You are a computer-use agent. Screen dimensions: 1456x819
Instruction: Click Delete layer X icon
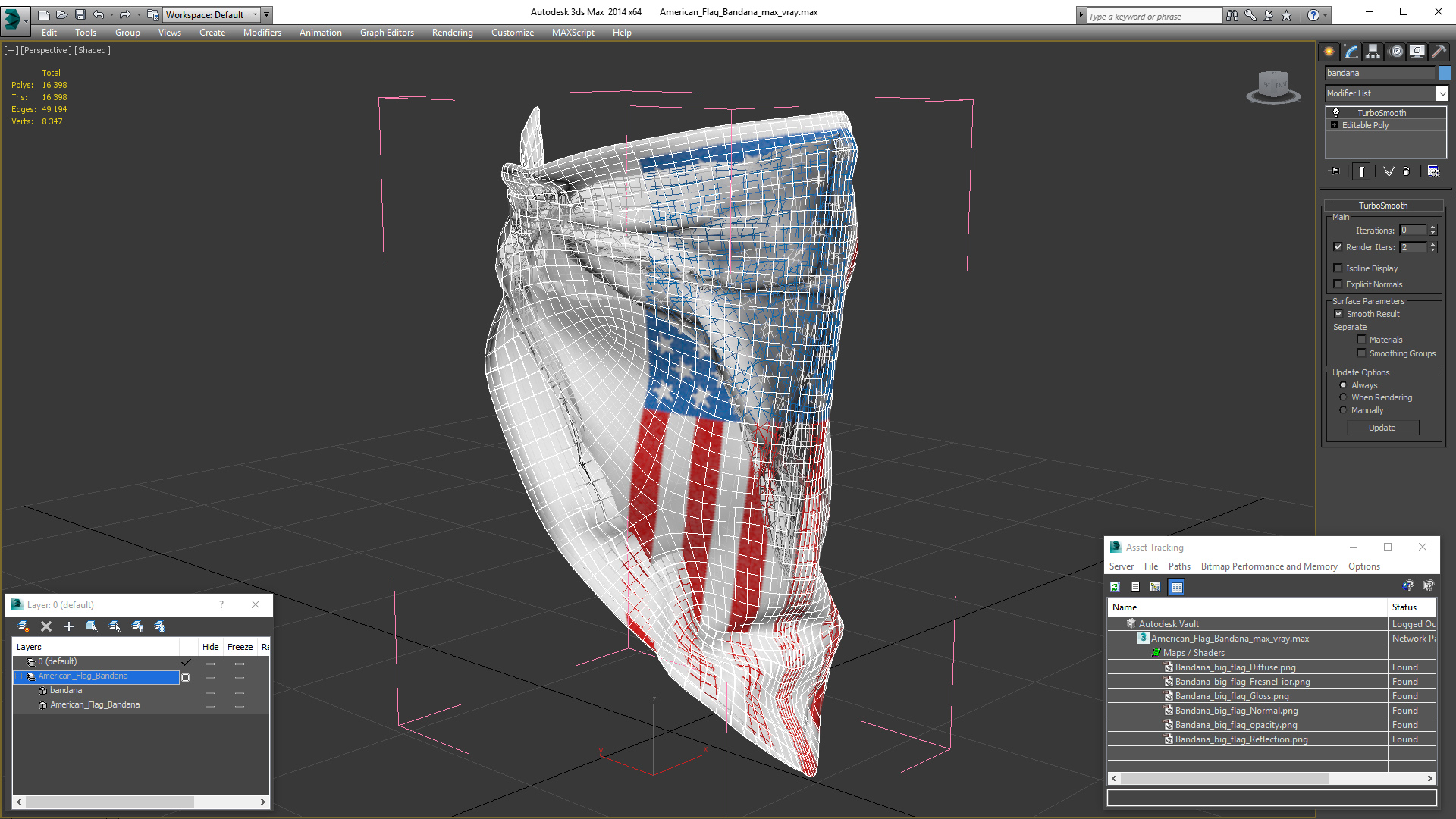point(46,626)
